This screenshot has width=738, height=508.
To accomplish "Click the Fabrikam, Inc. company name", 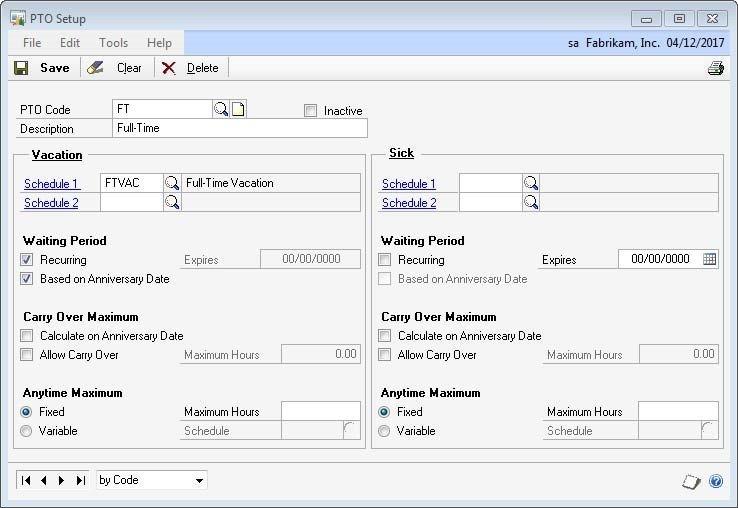I will 623,43.
